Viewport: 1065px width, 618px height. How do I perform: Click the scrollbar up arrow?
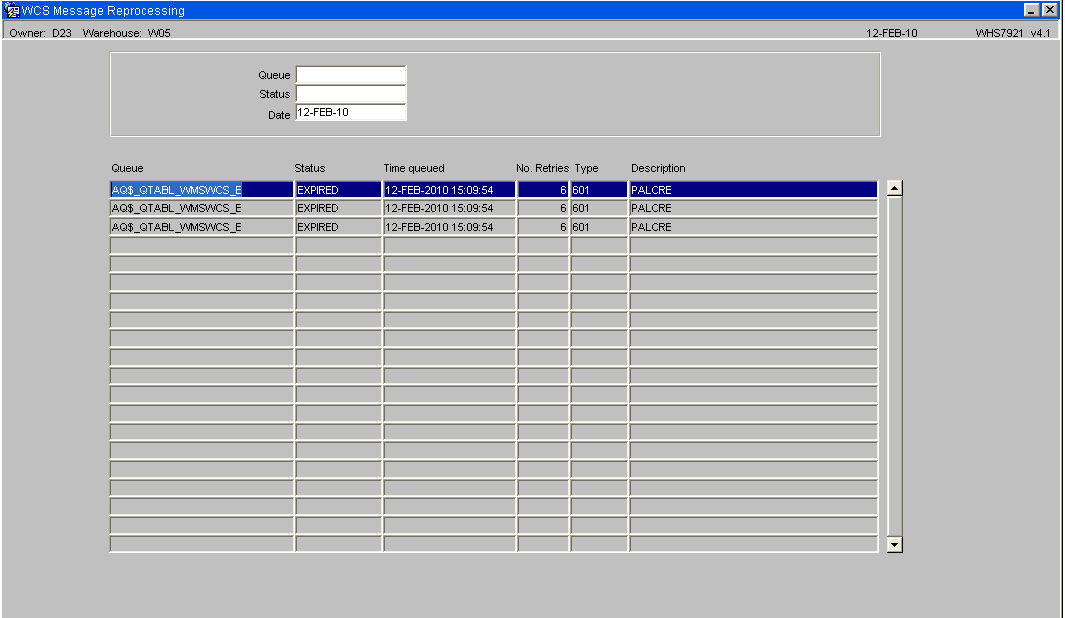click(x=895, y=188)
